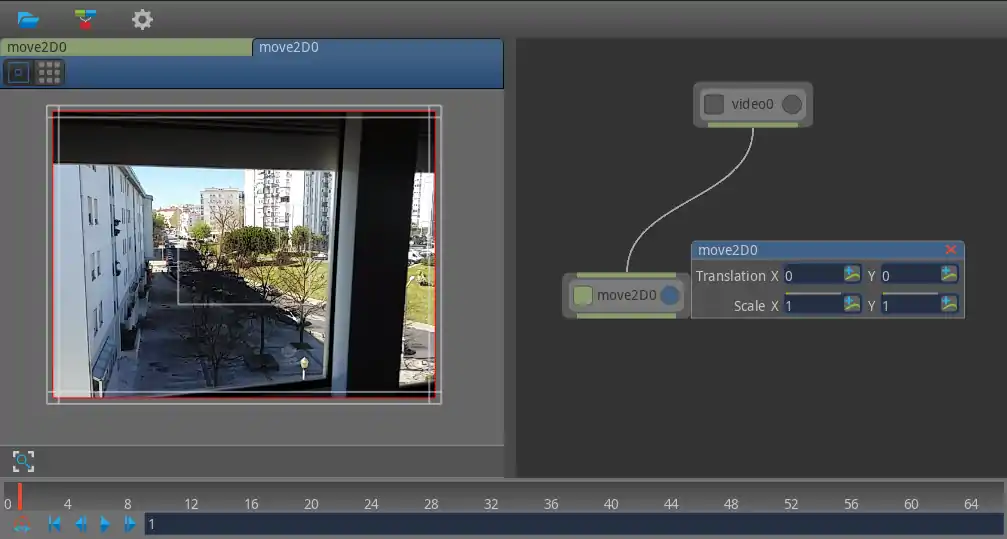Select single view layout icon
Image resolution: width=1007 pixels, height=539 pixels.
click(18, 72)
